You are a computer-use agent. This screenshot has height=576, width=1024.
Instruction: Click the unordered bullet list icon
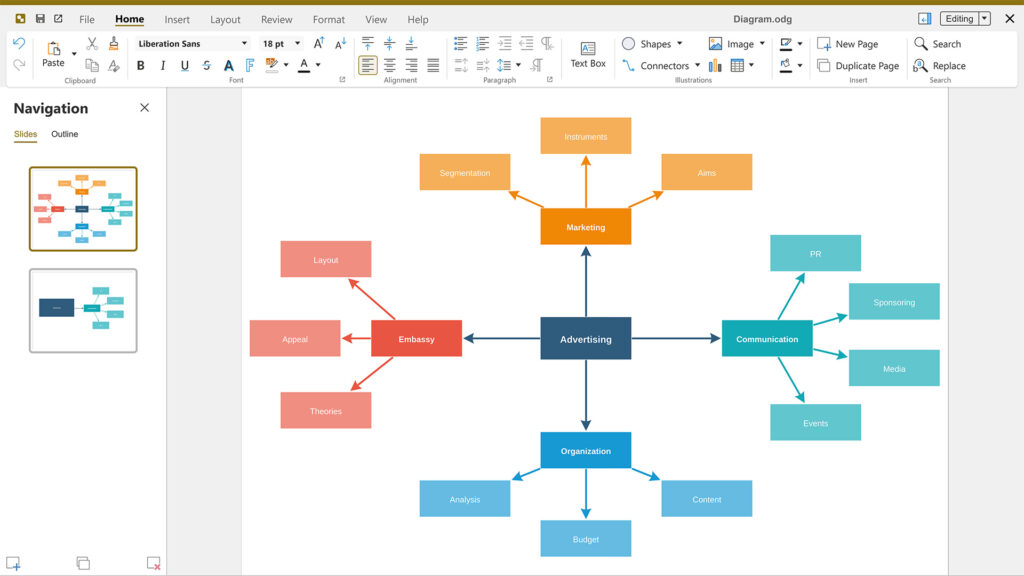pos(460,44)
